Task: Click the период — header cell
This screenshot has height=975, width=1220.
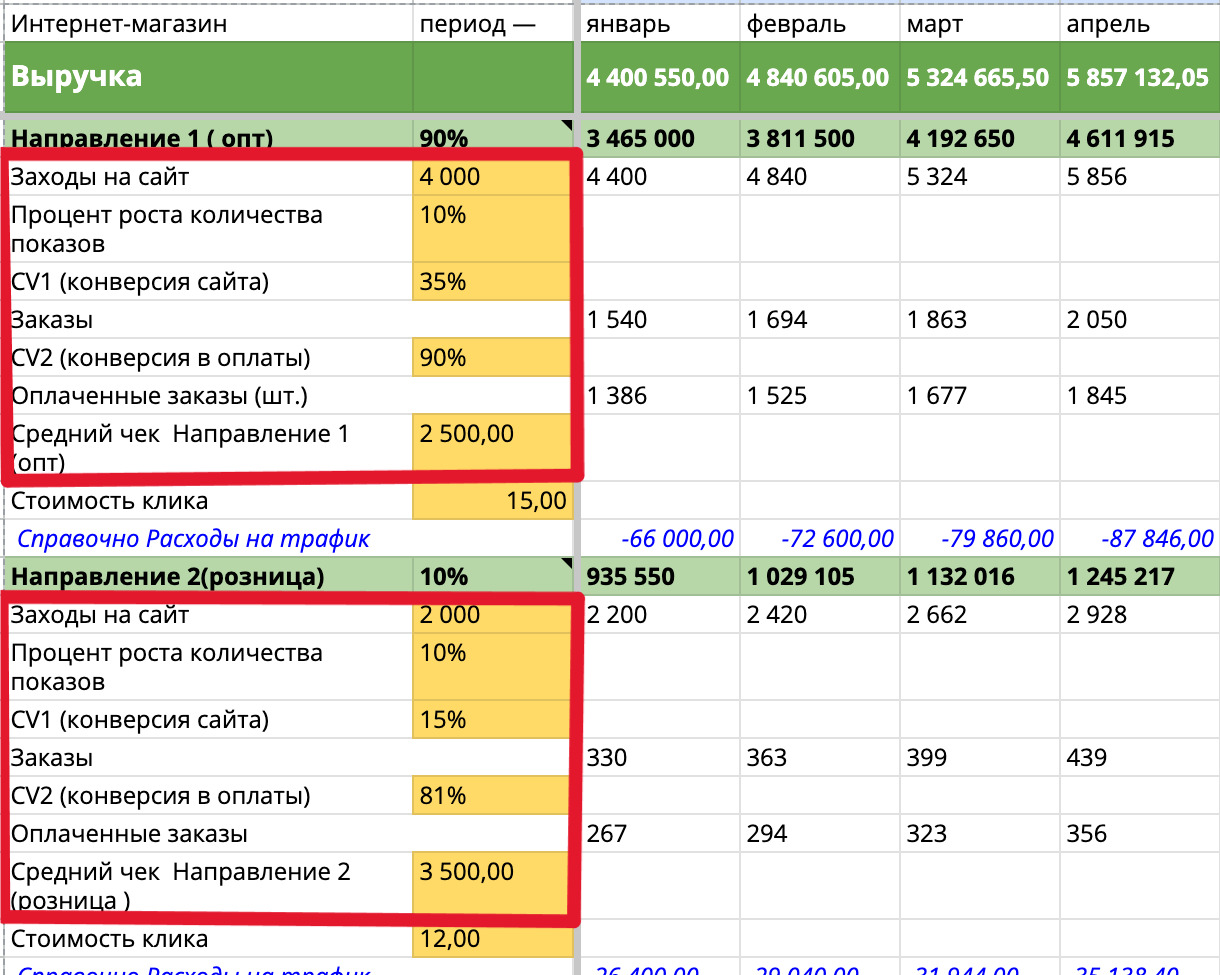Action: pyautogui.click(x=491, y=25)
